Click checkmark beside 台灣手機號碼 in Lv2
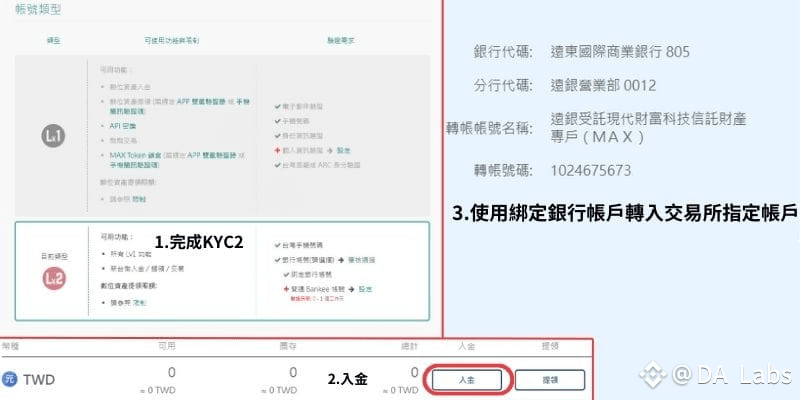The image size is (800, 400). point(277,245)
